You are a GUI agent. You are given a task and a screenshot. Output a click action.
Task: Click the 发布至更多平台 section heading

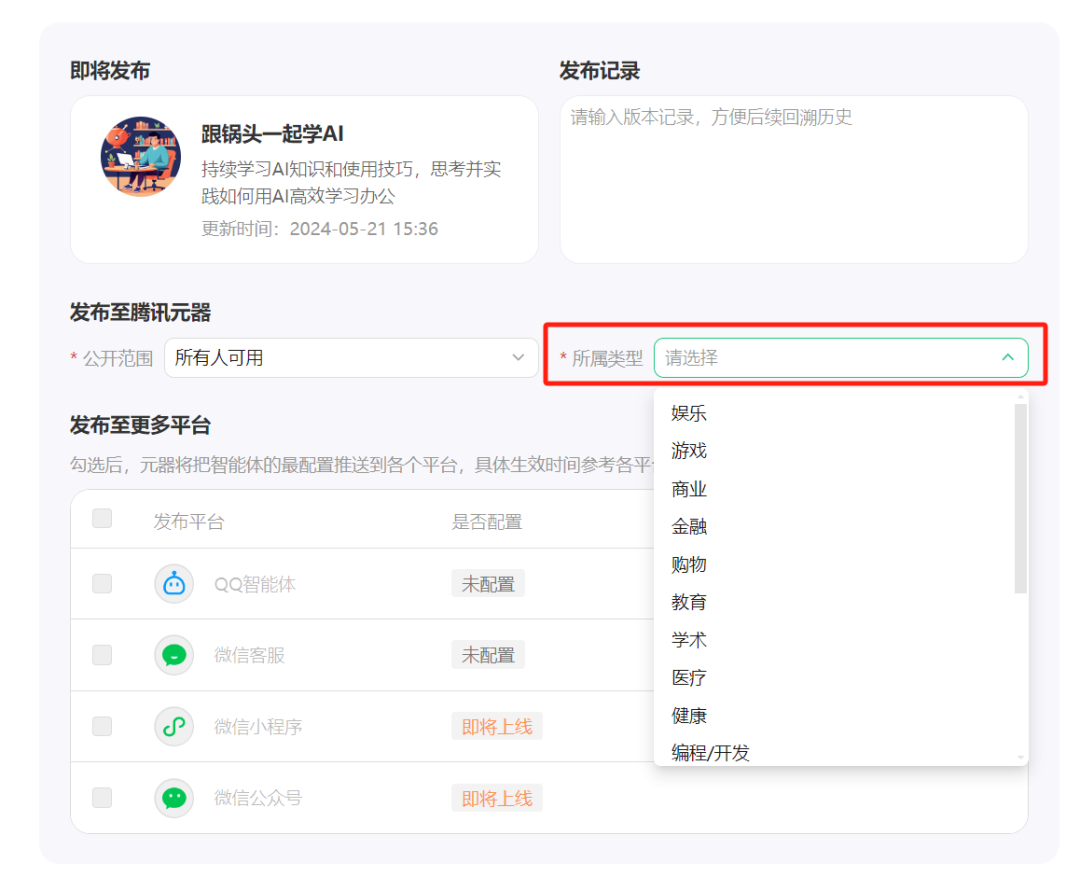click(141, 425)
